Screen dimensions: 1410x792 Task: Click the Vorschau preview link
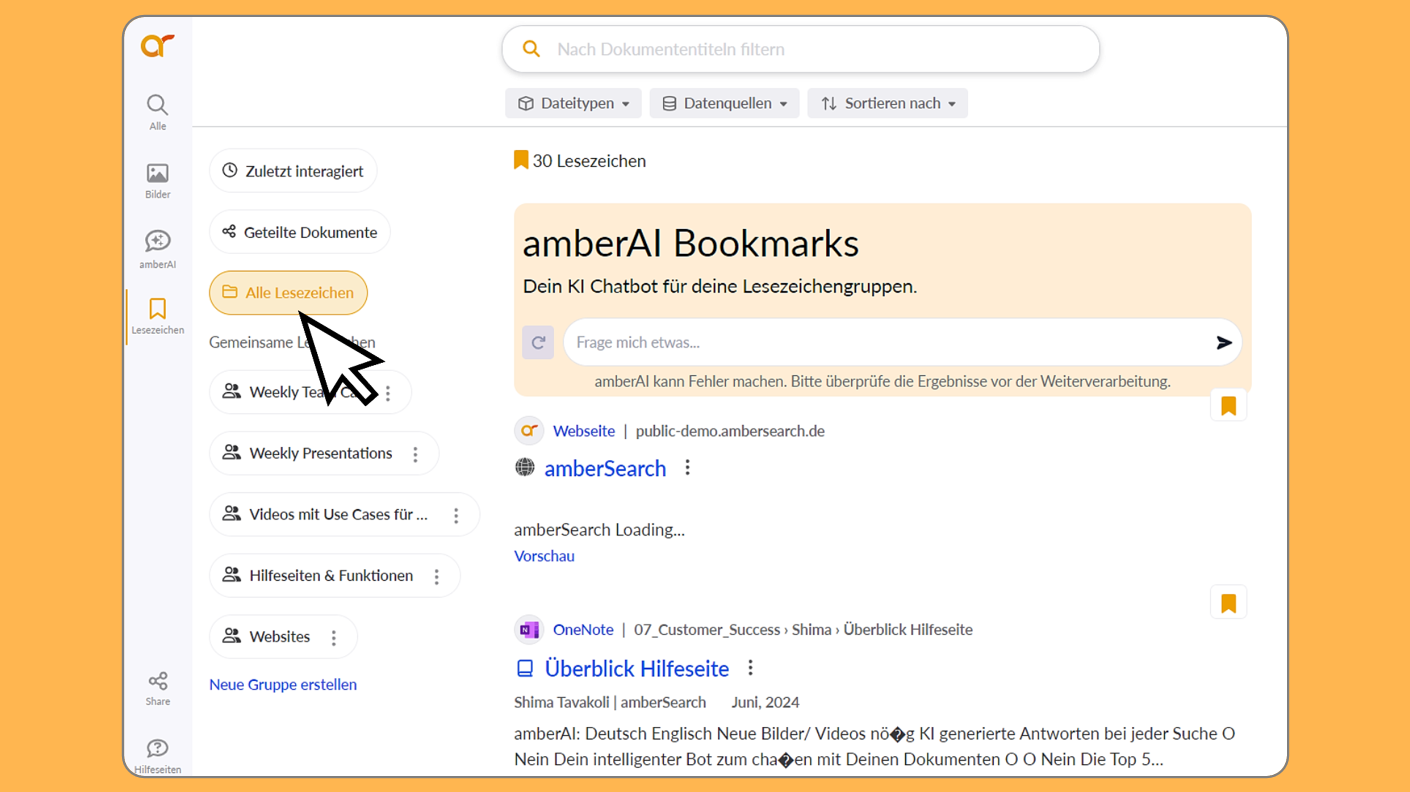[544, 556]
